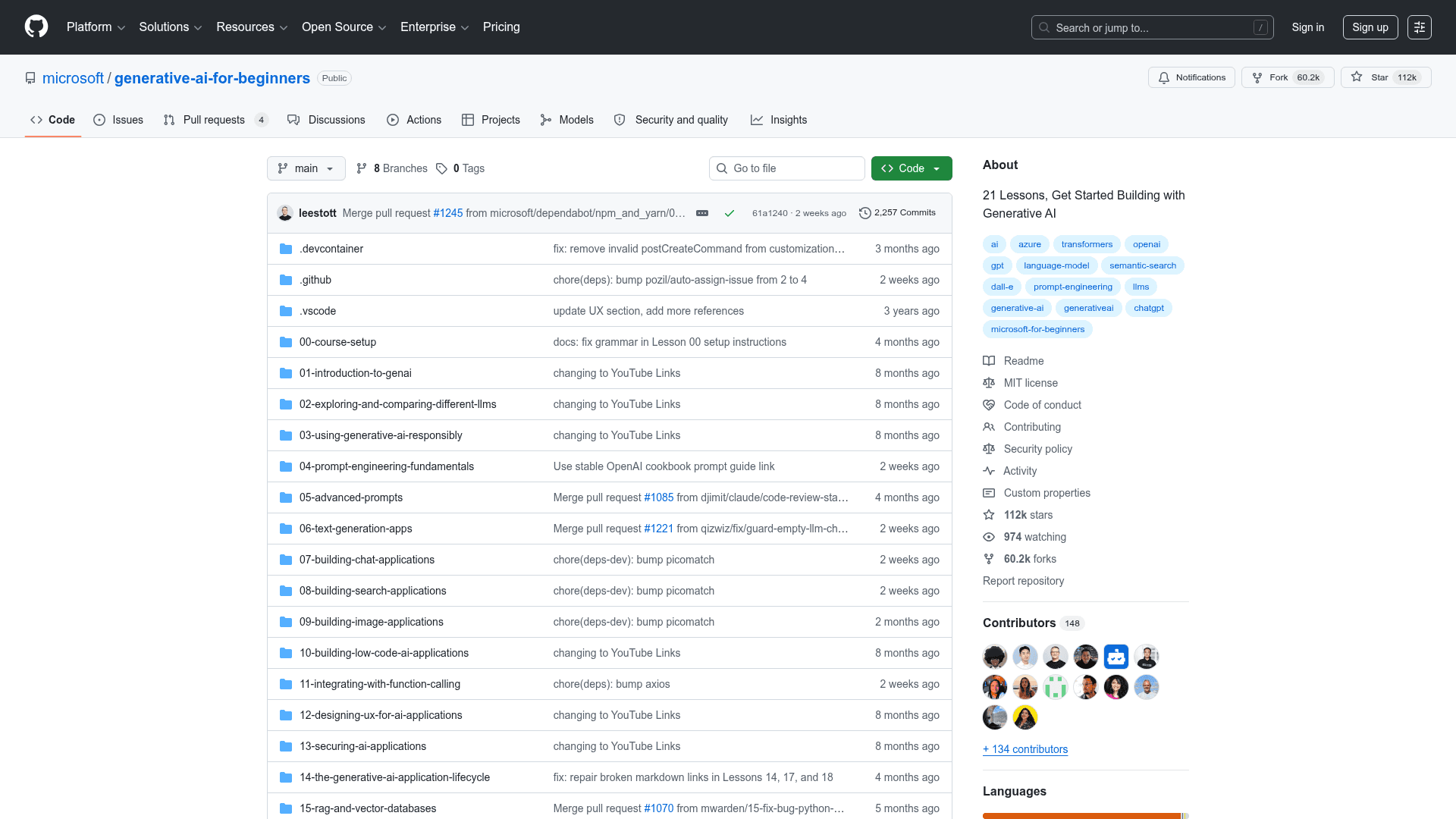Click the Search or jump to field
The width and height of the screenshot is (1456, 819).
[1153, 27]
